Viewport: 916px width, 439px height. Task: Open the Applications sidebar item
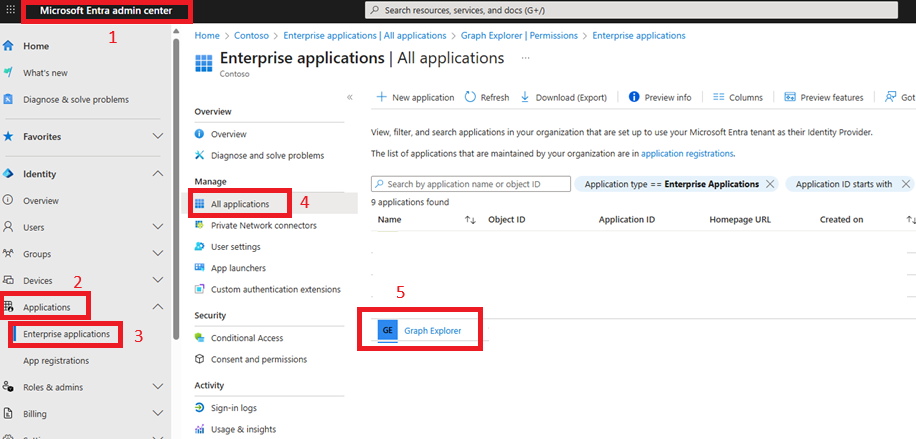click(46, 307)
